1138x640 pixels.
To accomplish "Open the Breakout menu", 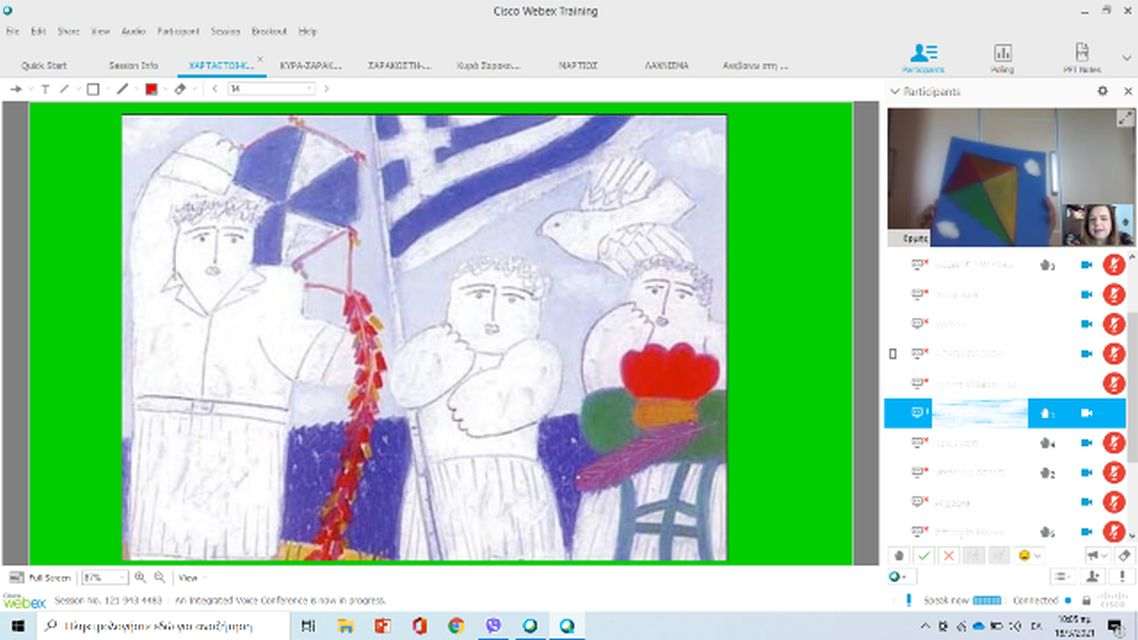I will (269, 31).
